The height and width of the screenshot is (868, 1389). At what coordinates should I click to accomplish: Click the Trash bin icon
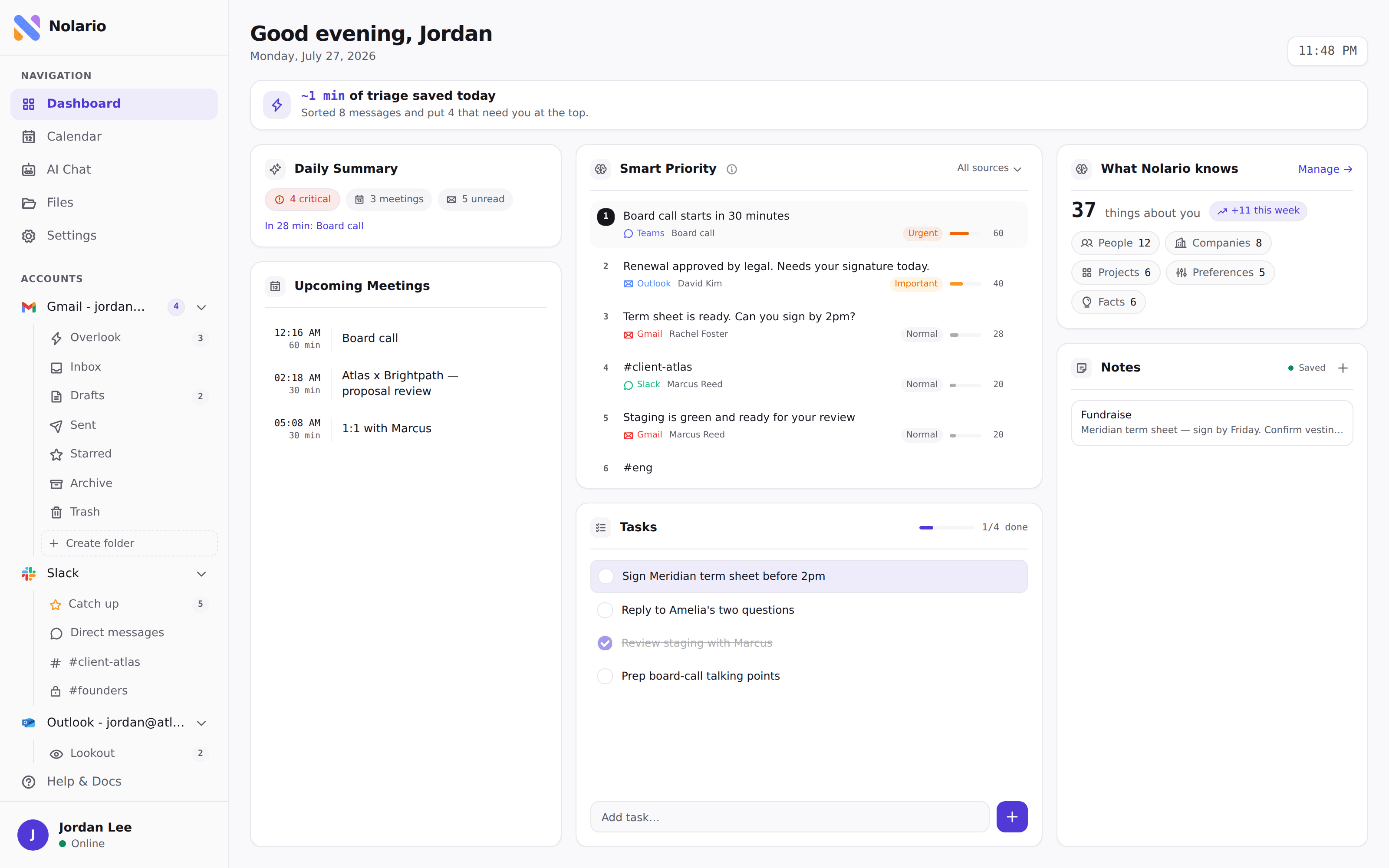click(56, 512)
